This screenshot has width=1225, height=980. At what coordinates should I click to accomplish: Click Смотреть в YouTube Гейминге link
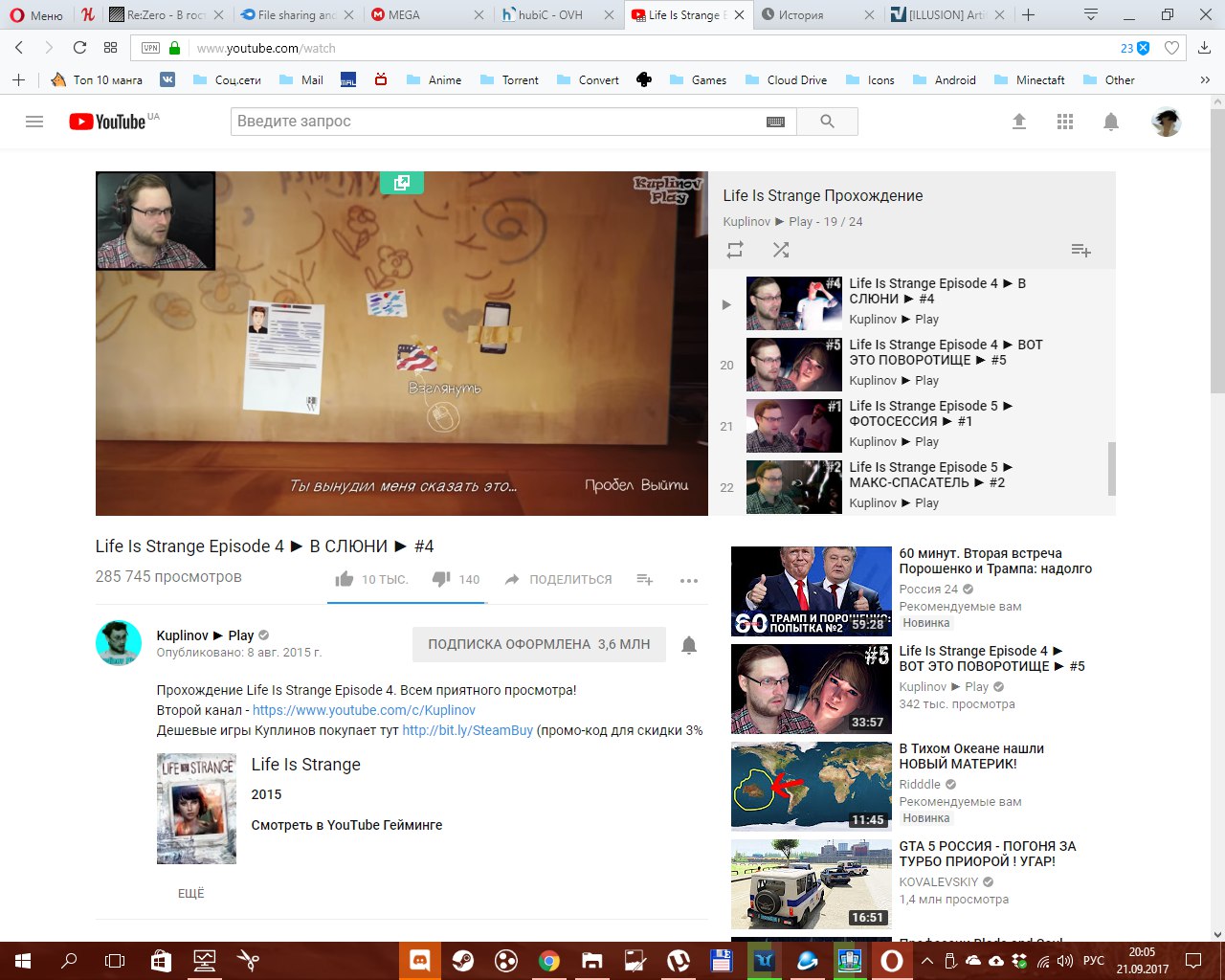click(346, 825)
